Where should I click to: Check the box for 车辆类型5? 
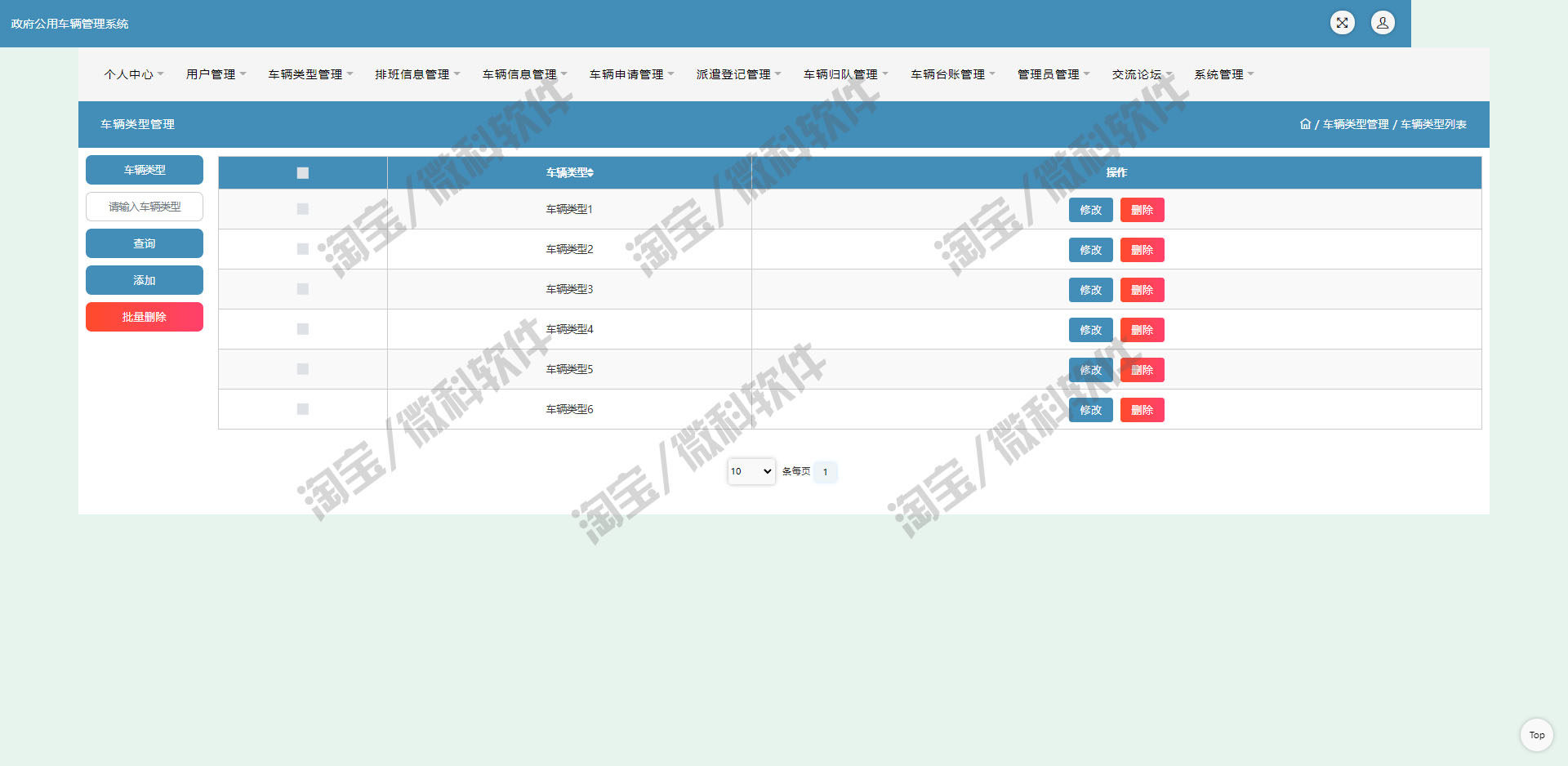303,369
